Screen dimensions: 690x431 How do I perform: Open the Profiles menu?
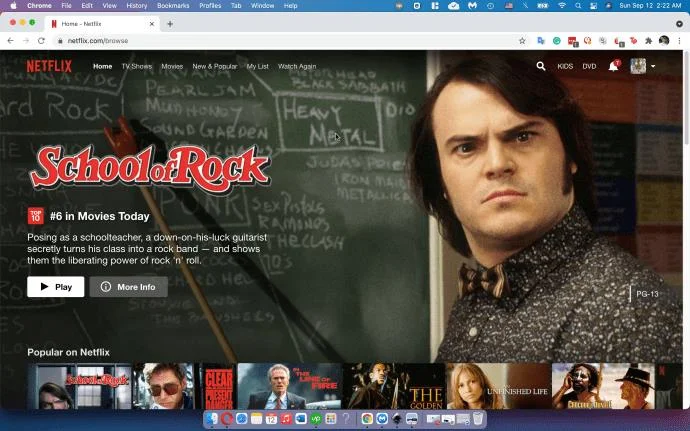(x=210, y=6)
